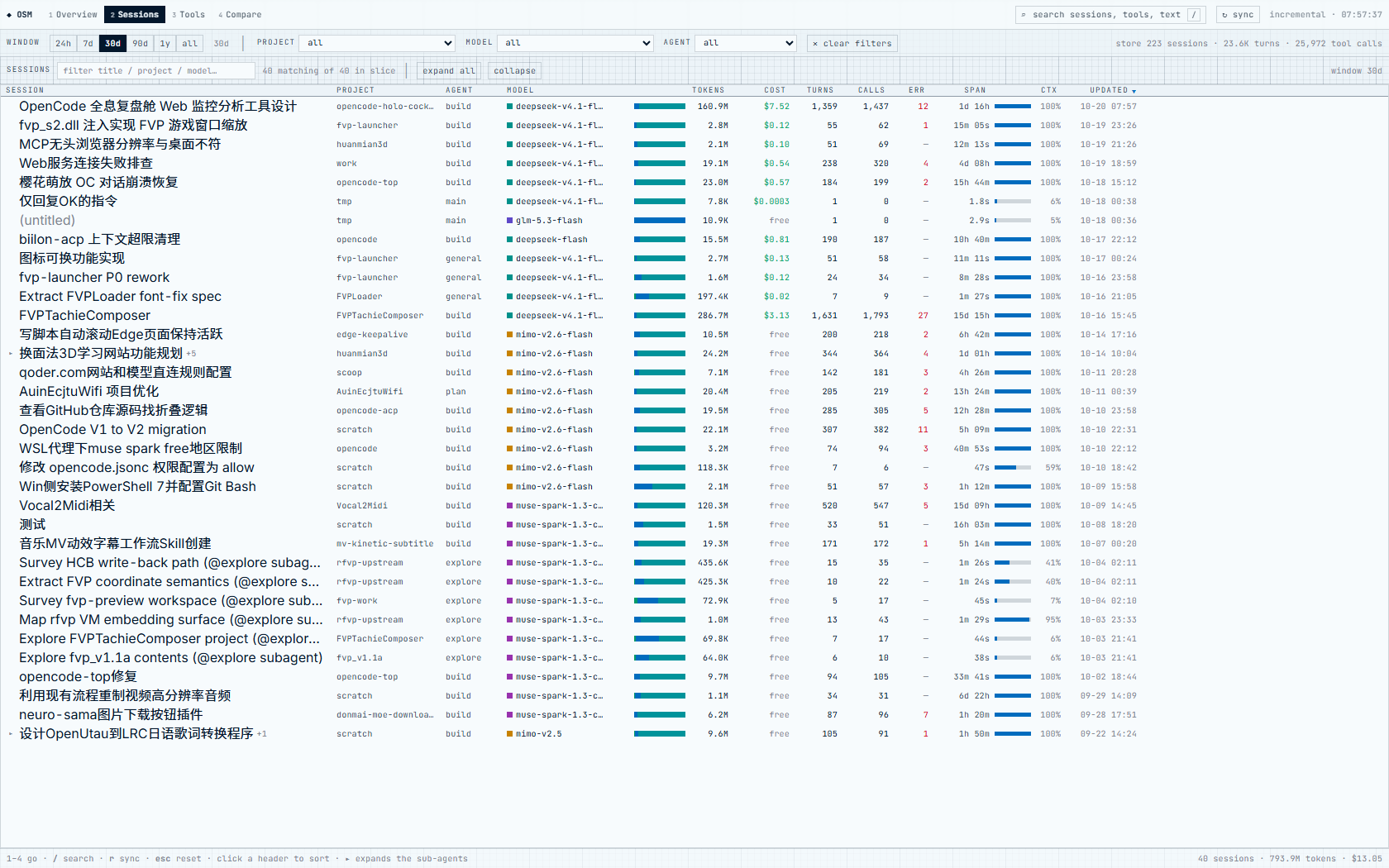Click the OSM logo
The width and height of the screenshot is (1389, 868).
coord(20,14)
